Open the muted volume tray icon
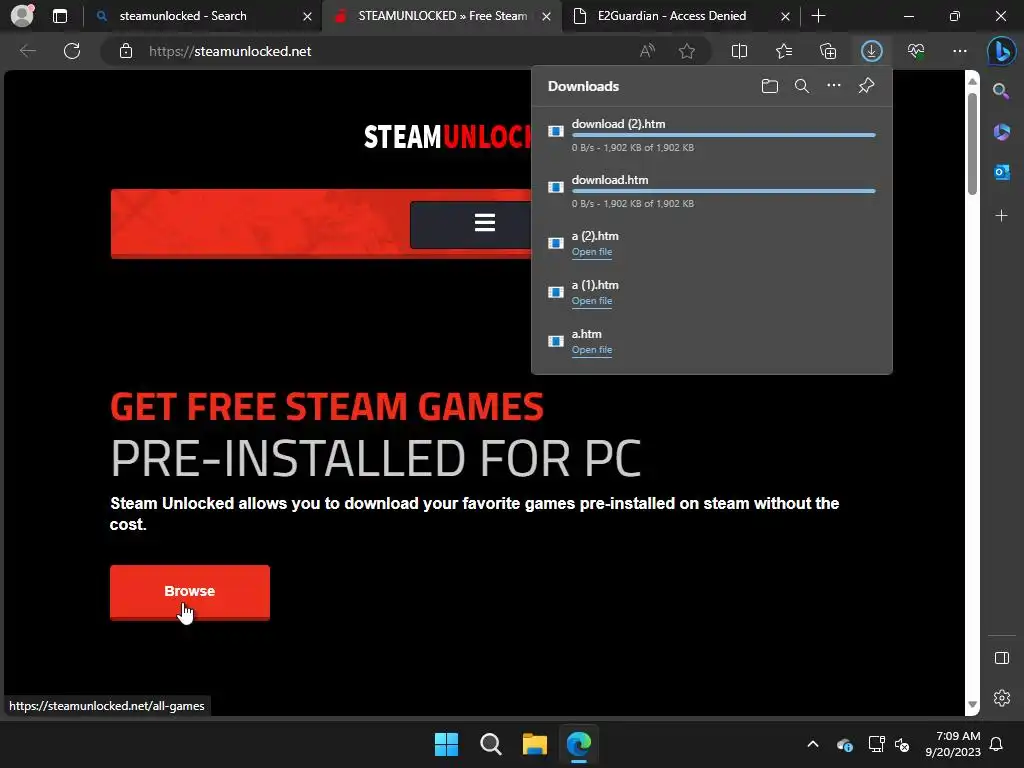 pyautogui.click(x=903, y=744)
